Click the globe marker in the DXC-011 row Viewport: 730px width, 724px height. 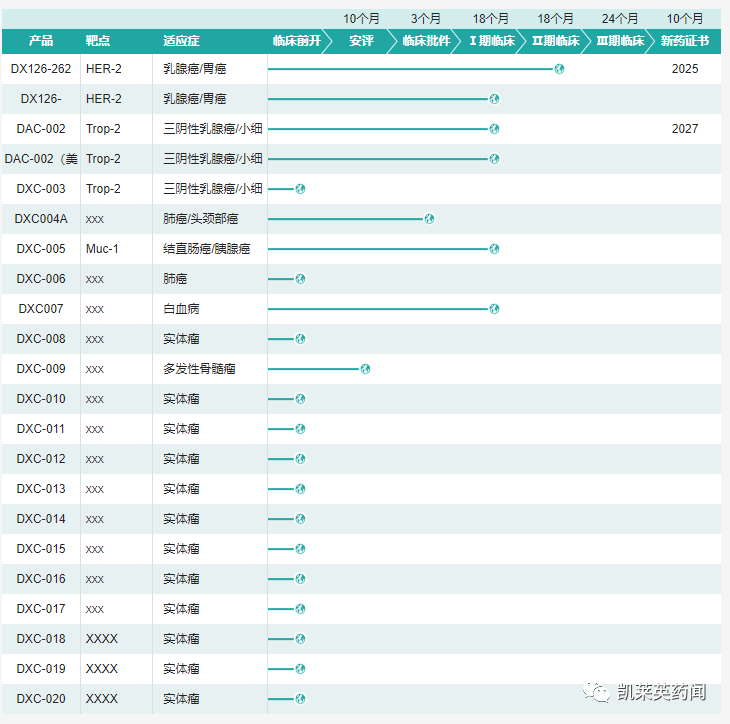point(300,429)
